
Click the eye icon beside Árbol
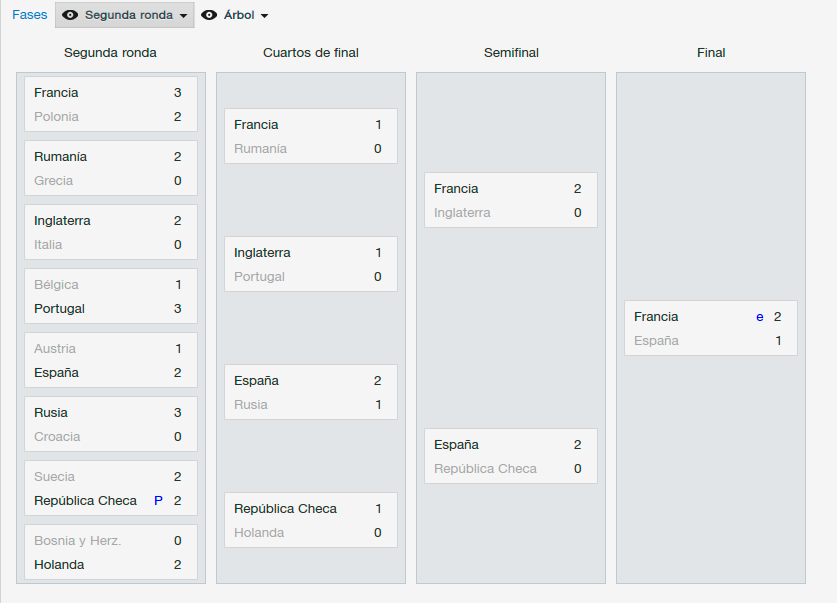point(209,15)
